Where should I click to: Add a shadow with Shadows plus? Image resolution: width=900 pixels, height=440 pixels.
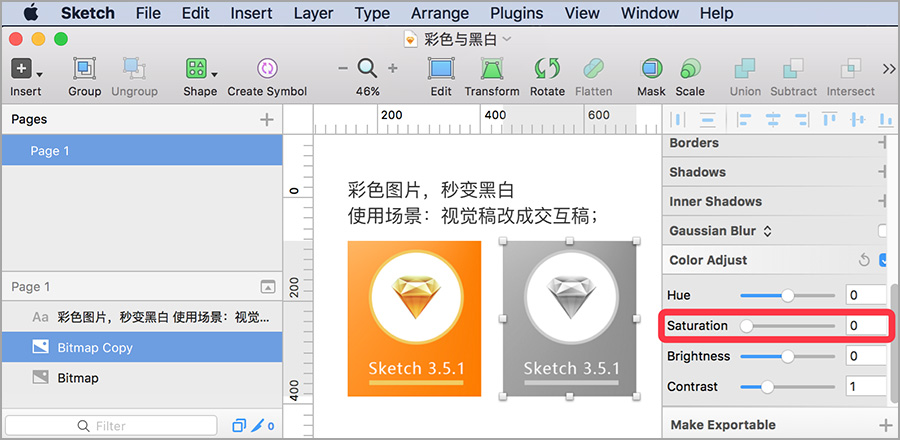884,172
